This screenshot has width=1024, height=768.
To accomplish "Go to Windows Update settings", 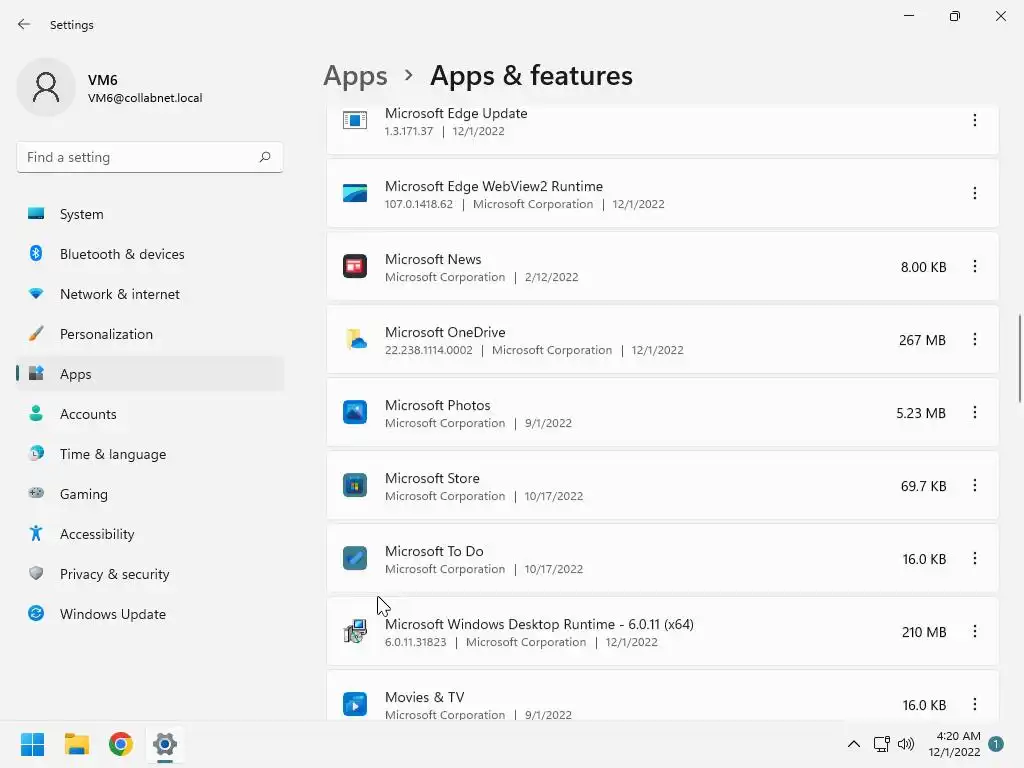I will click(x=113, y=614).
